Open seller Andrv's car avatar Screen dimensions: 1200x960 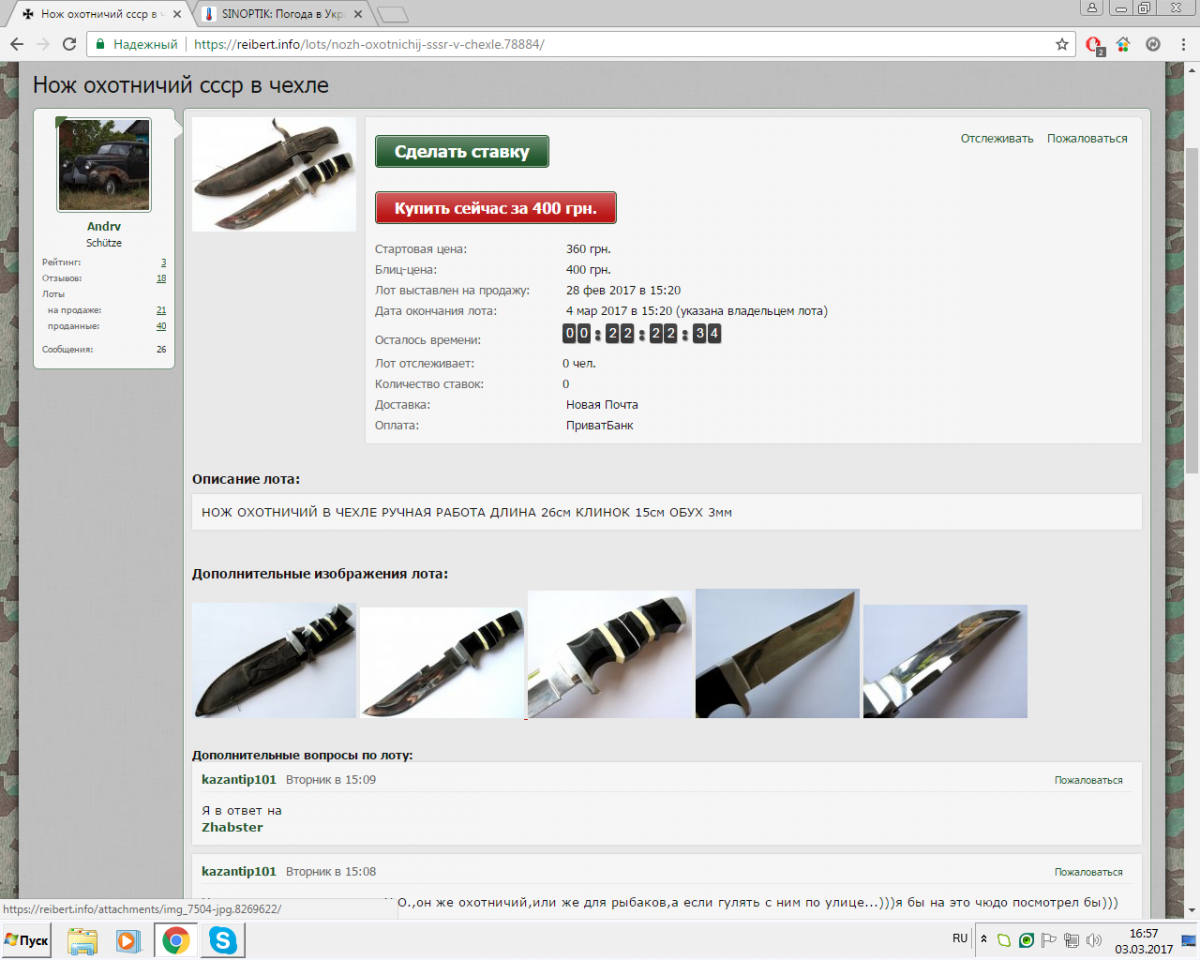104,165
